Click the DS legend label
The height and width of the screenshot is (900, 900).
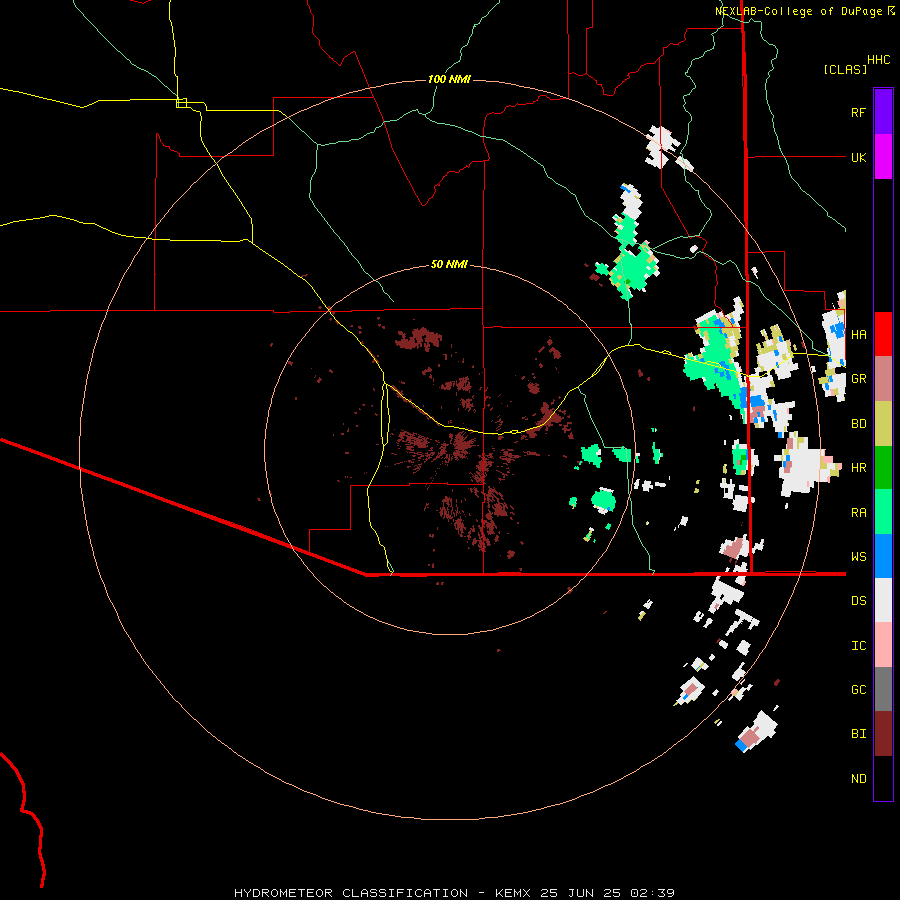[x=858, y=600]
